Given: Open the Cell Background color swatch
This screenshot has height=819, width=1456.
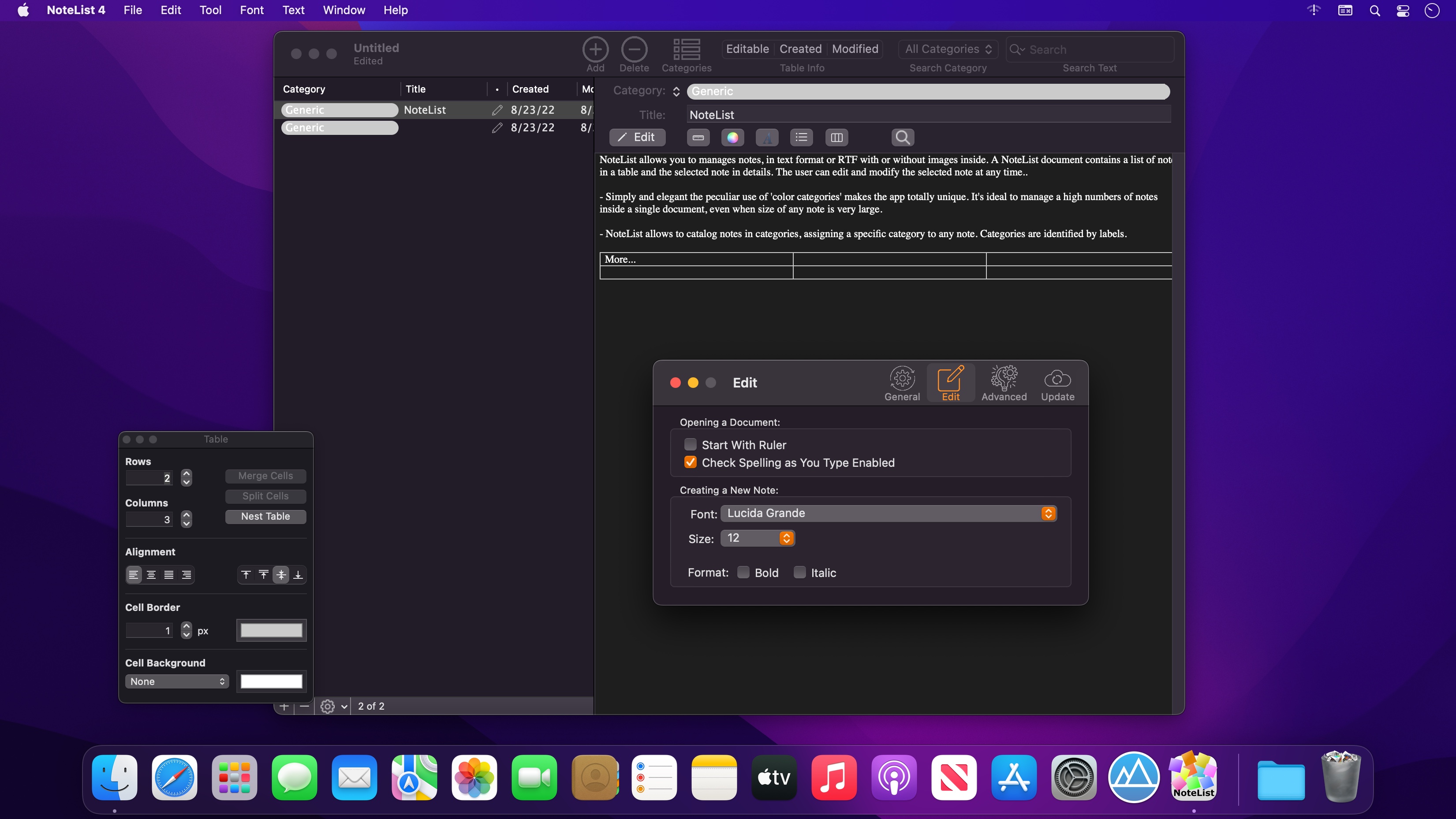Looking at the screenshot, I should click(271, 681).
